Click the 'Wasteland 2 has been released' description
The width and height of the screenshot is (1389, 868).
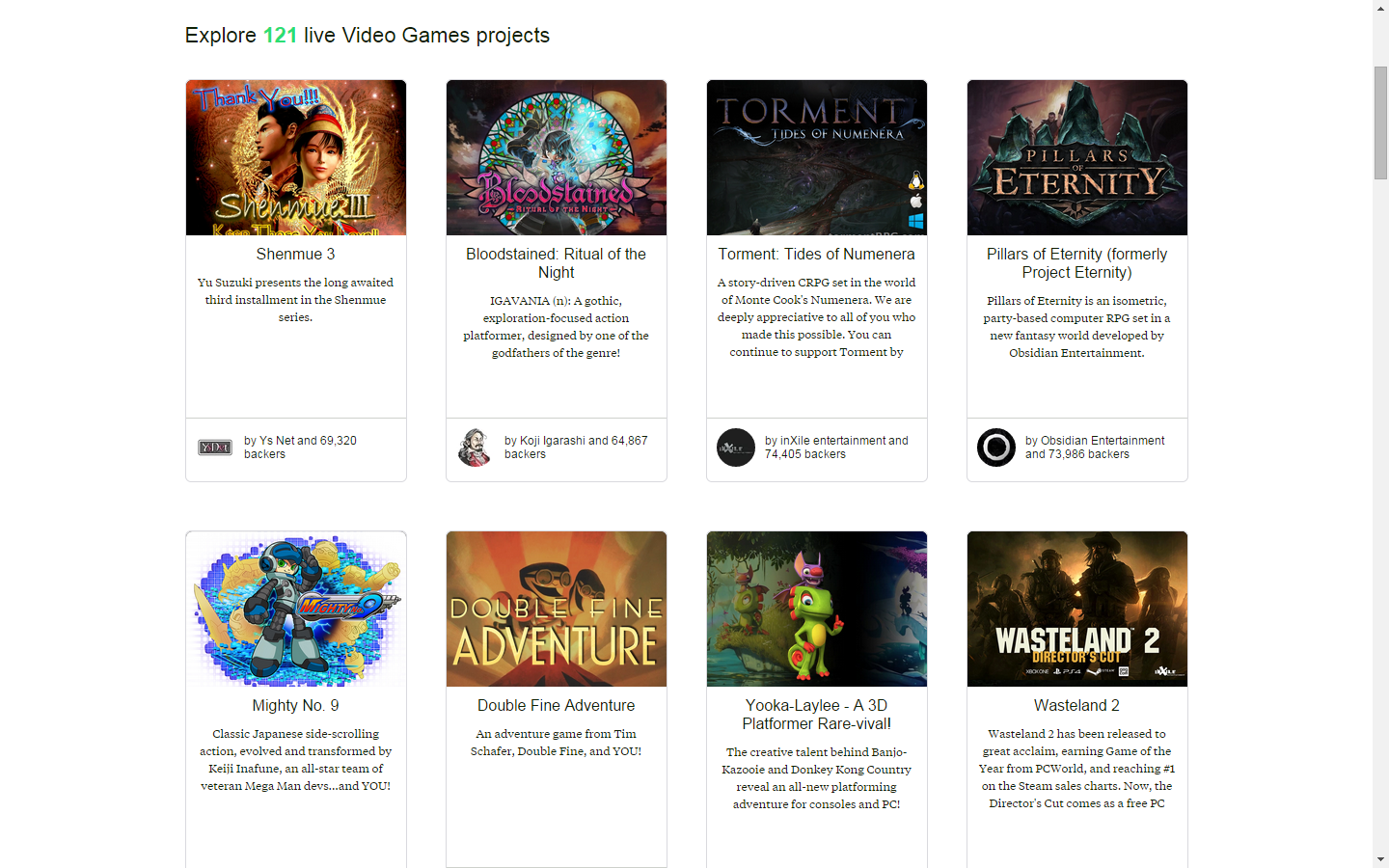(1077, 769)
